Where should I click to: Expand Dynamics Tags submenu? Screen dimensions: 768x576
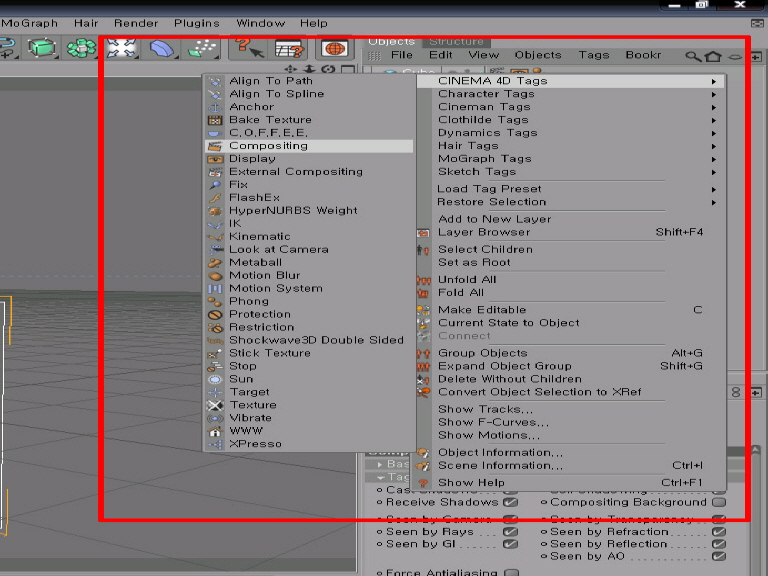(x=571, y=133)
